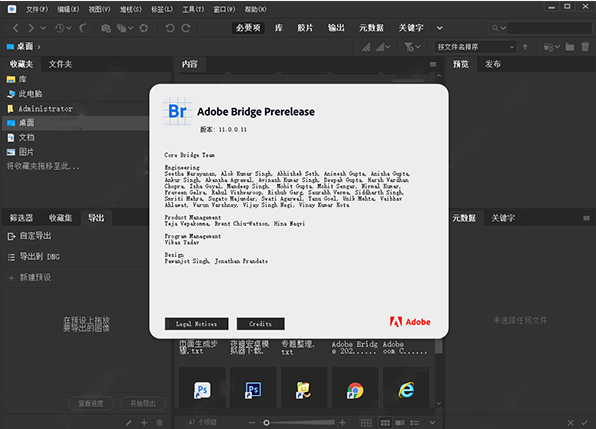Expand the recent files dropdown arrow
596x429 pixels.
tap(69, 28)
